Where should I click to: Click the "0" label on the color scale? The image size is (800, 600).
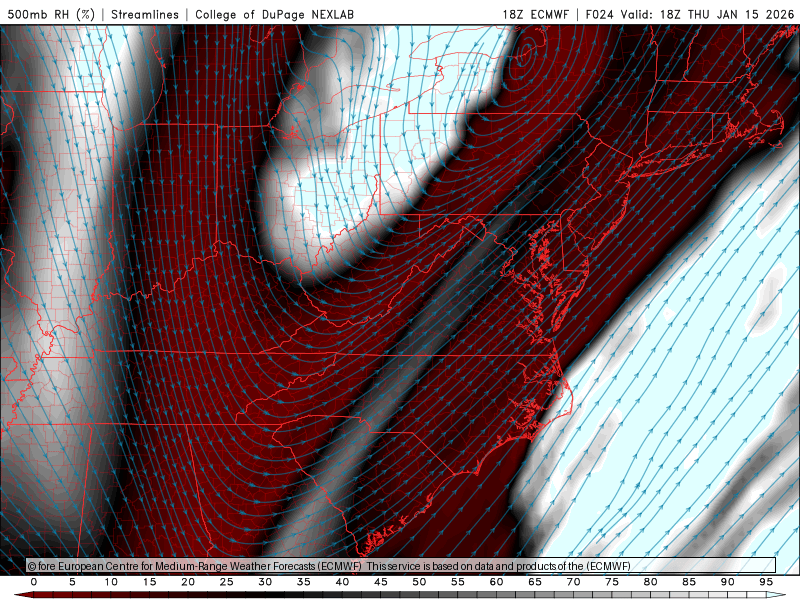pyautogui.click(x=34, y=582)
